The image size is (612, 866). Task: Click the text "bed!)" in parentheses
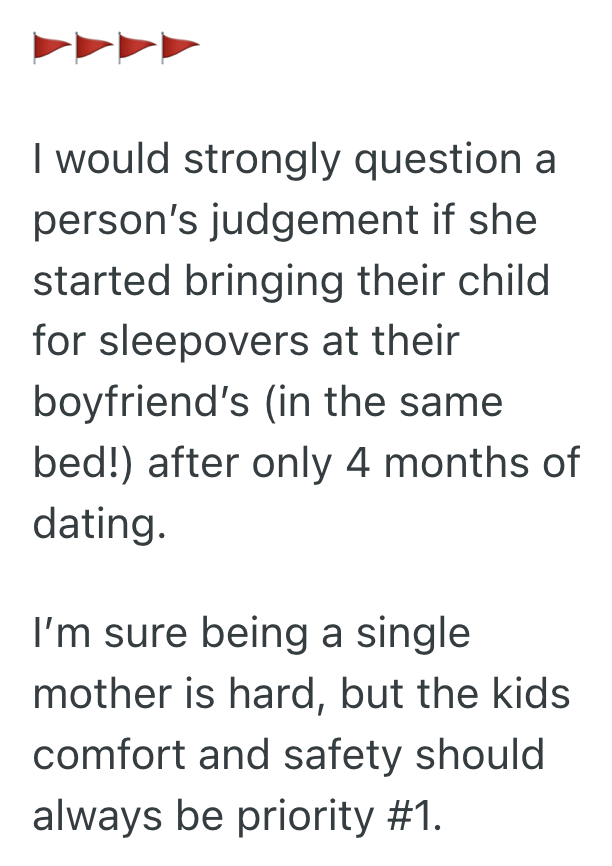point(90,462)
